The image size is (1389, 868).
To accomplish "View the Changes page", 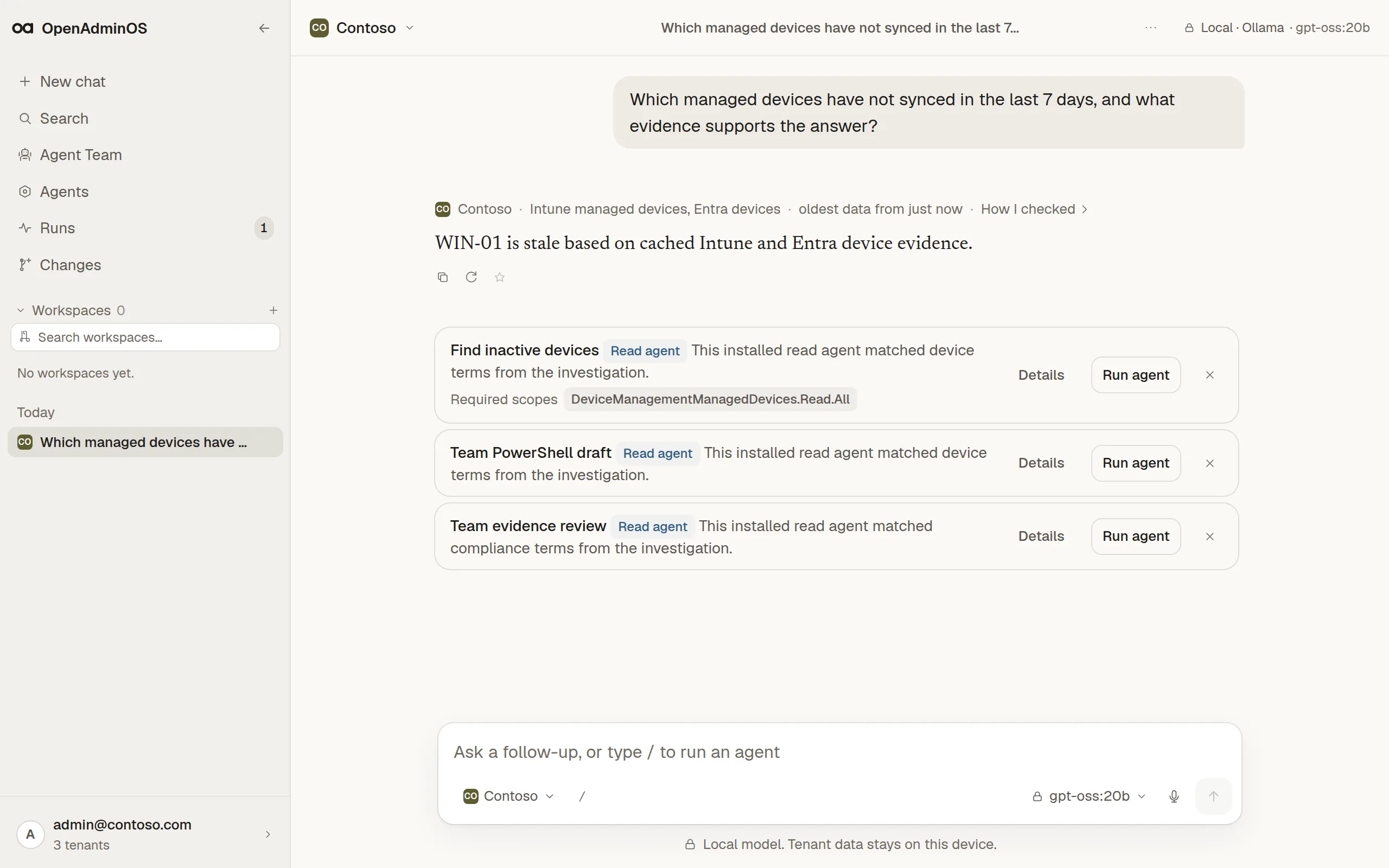I will click(x=145, y=265).
